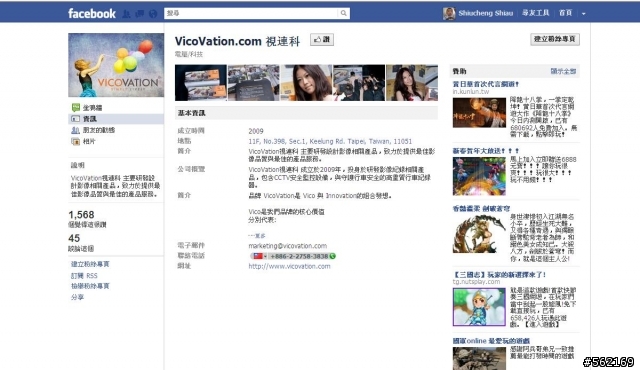
Task: Click the 2009 founding year value
Action: (256, 131)
